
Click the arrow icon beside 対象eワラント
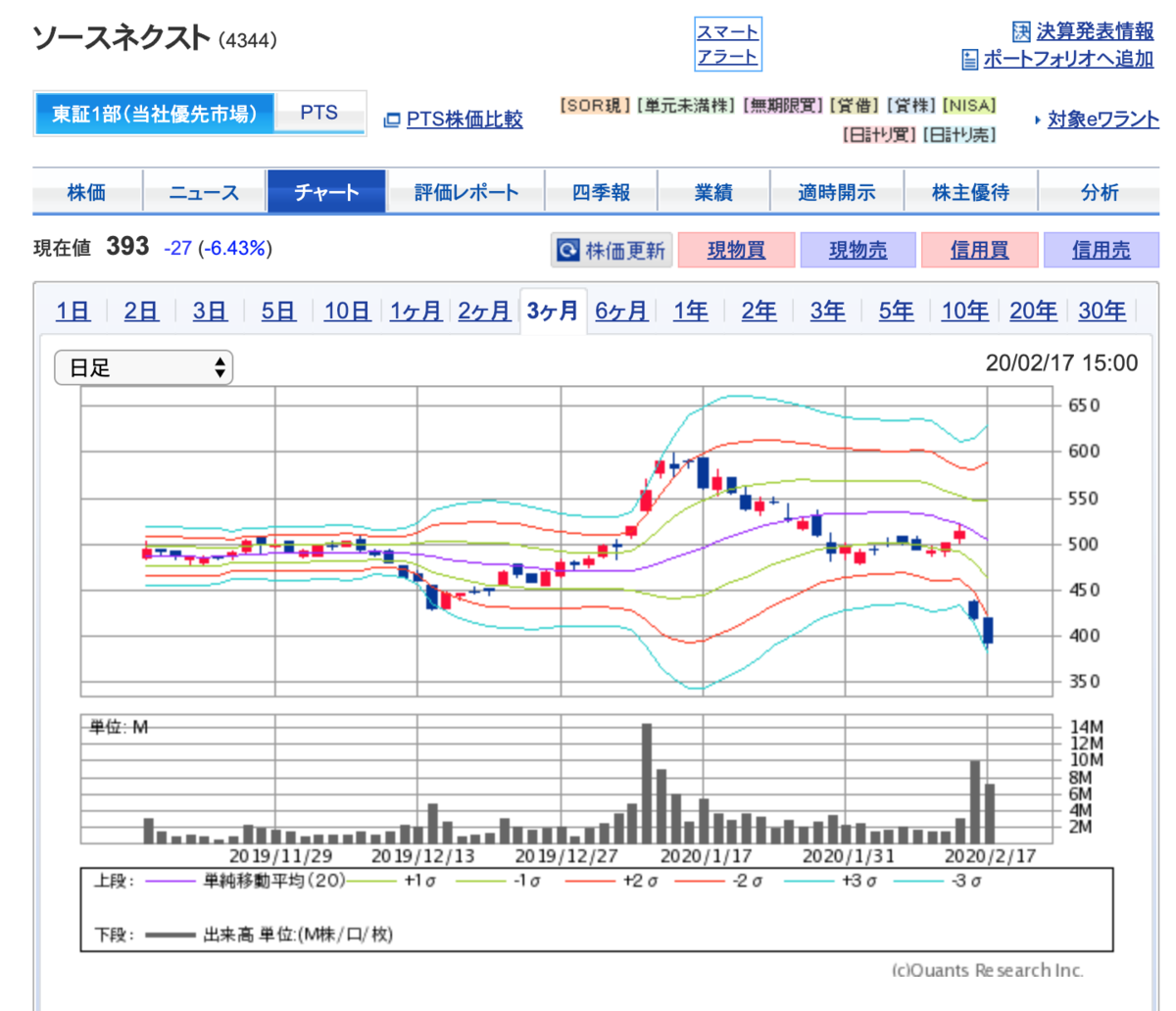click(x=1038, y=120)
